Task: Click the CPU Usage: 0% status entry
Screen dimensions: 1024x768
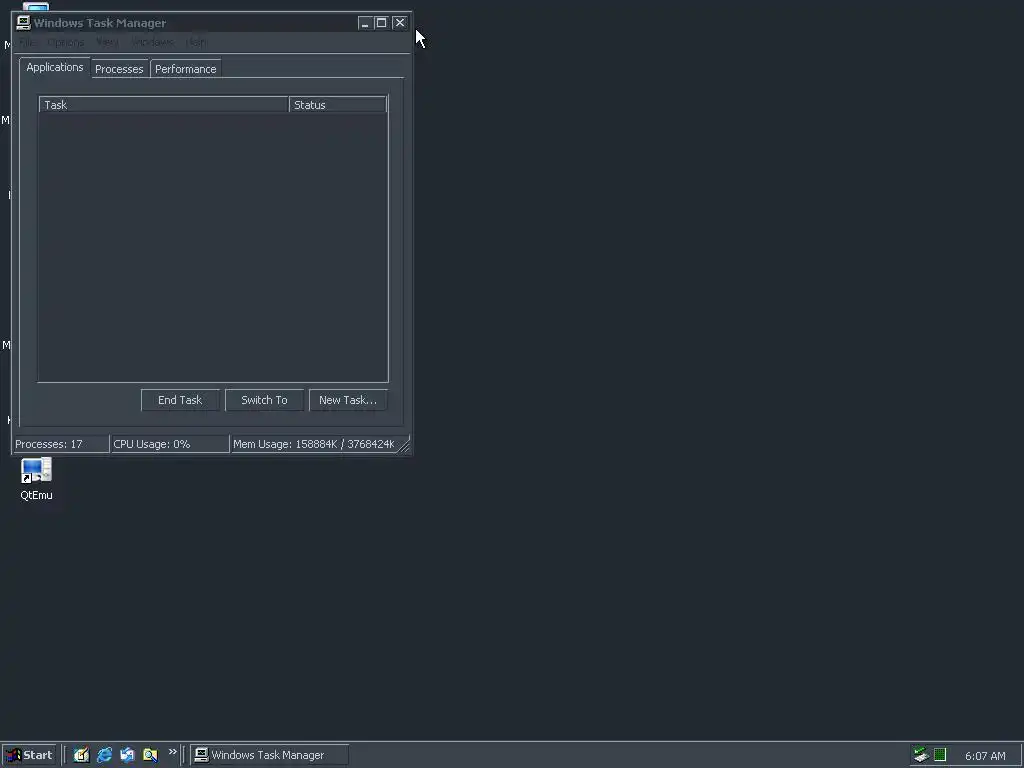Action: tap(170, 444)
